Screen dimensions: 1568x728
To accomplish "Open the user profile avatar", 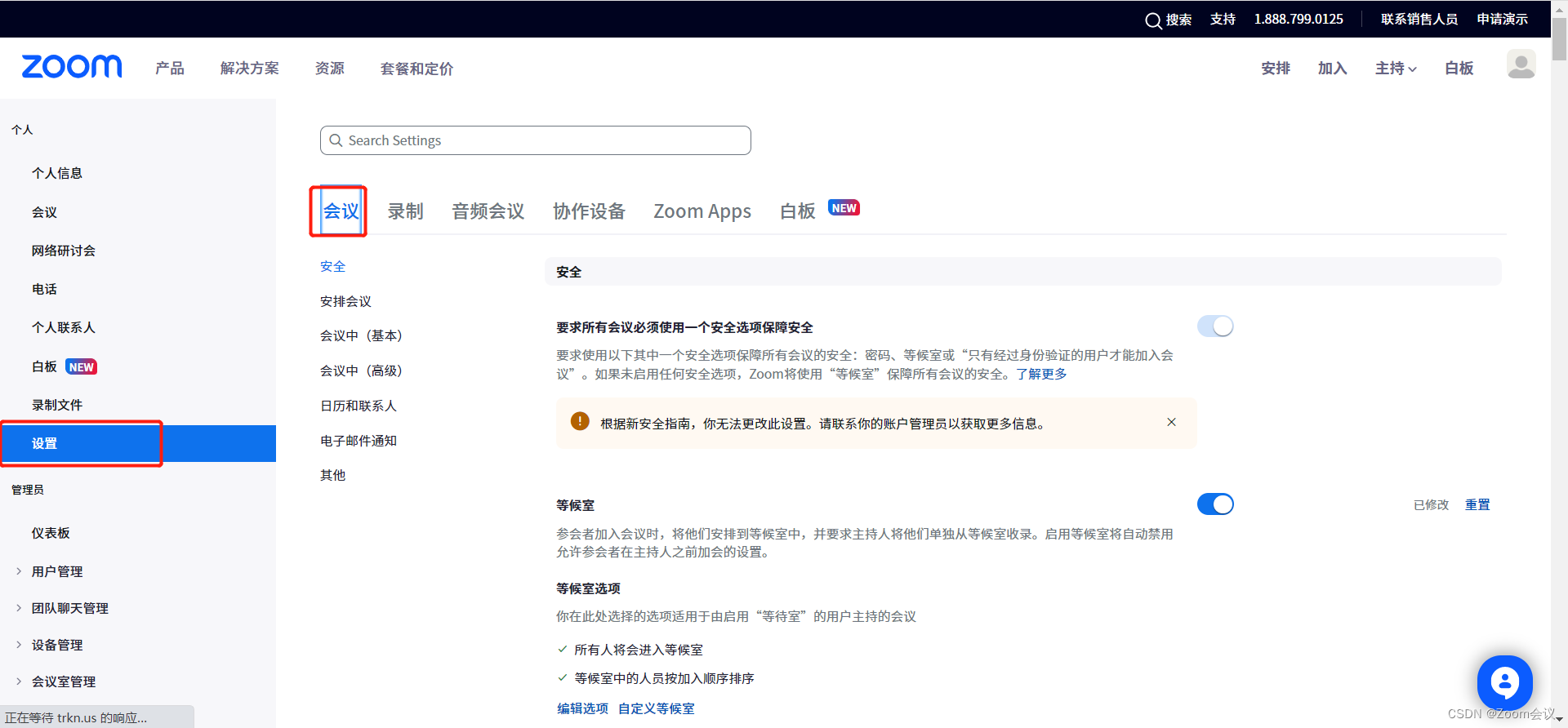I will 1521,64.
